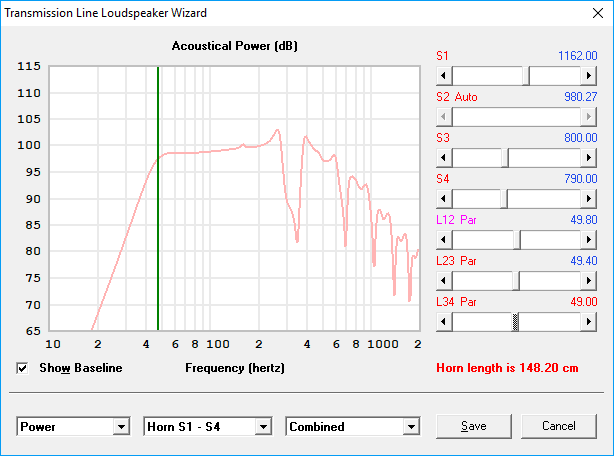Click the S1 slider thumb
614x456 pixels.
526,76
